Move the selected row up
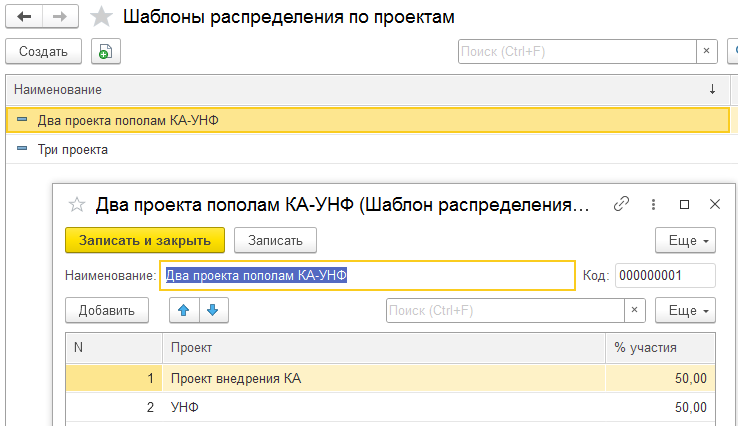 184,310
